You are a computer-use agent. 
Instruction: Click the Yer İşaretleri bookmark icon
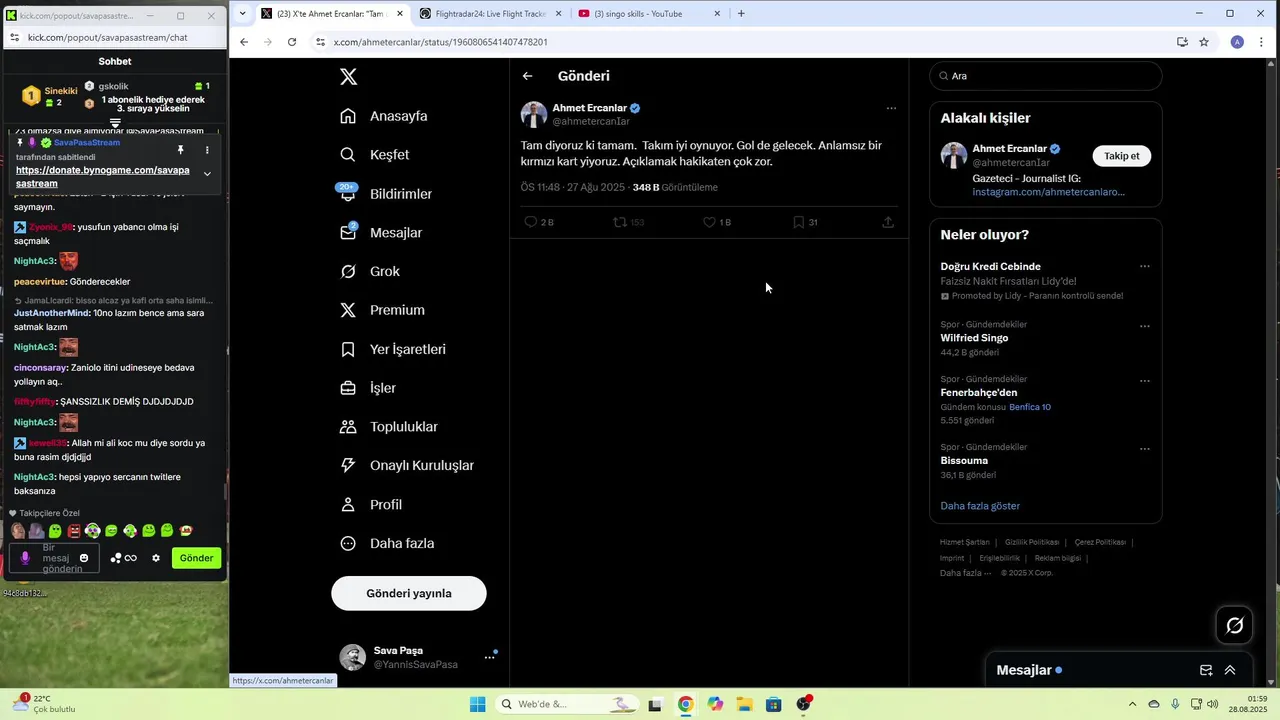tap(348, 350)
